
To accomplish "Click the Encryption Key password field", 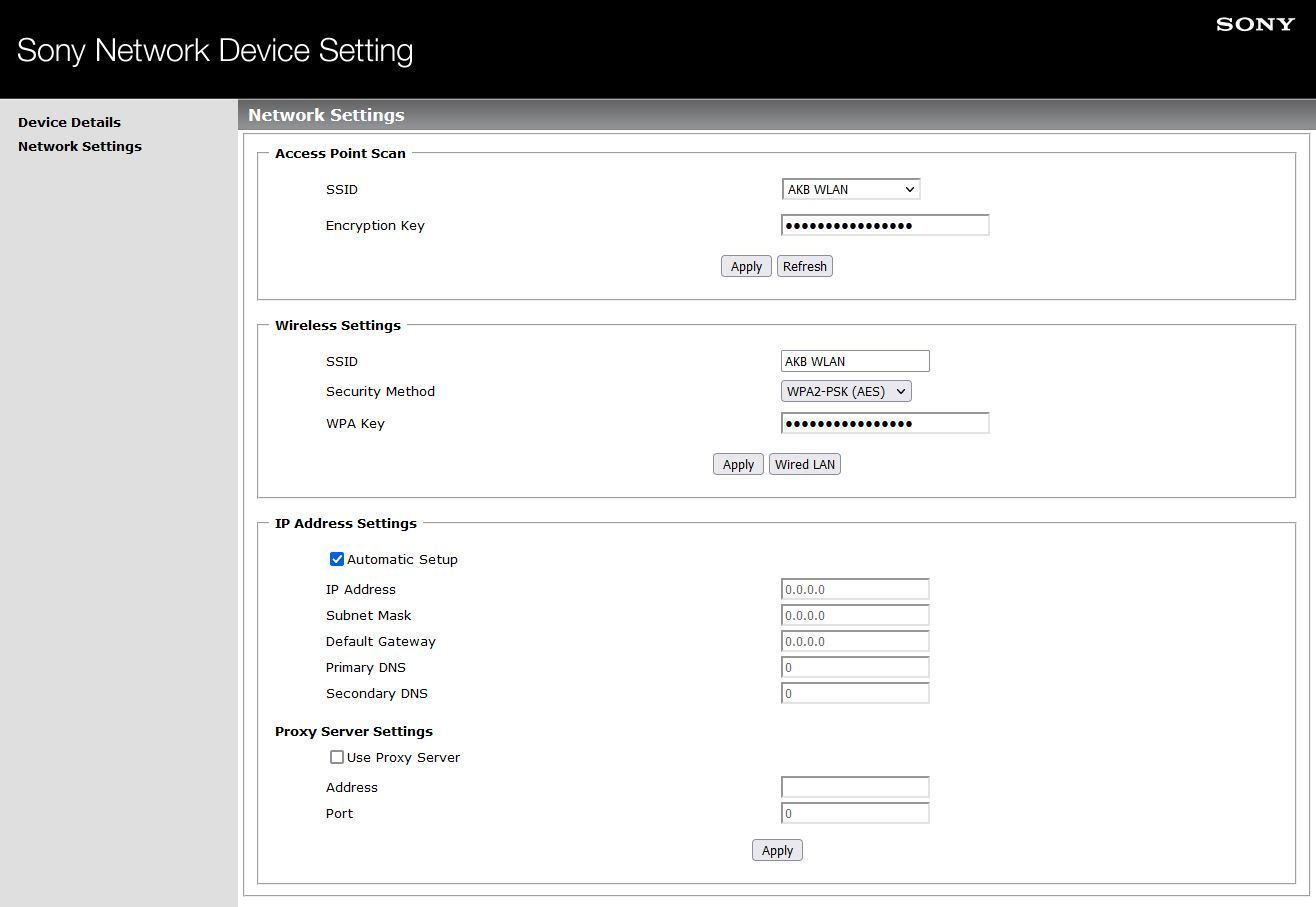I will pos(884,225).
